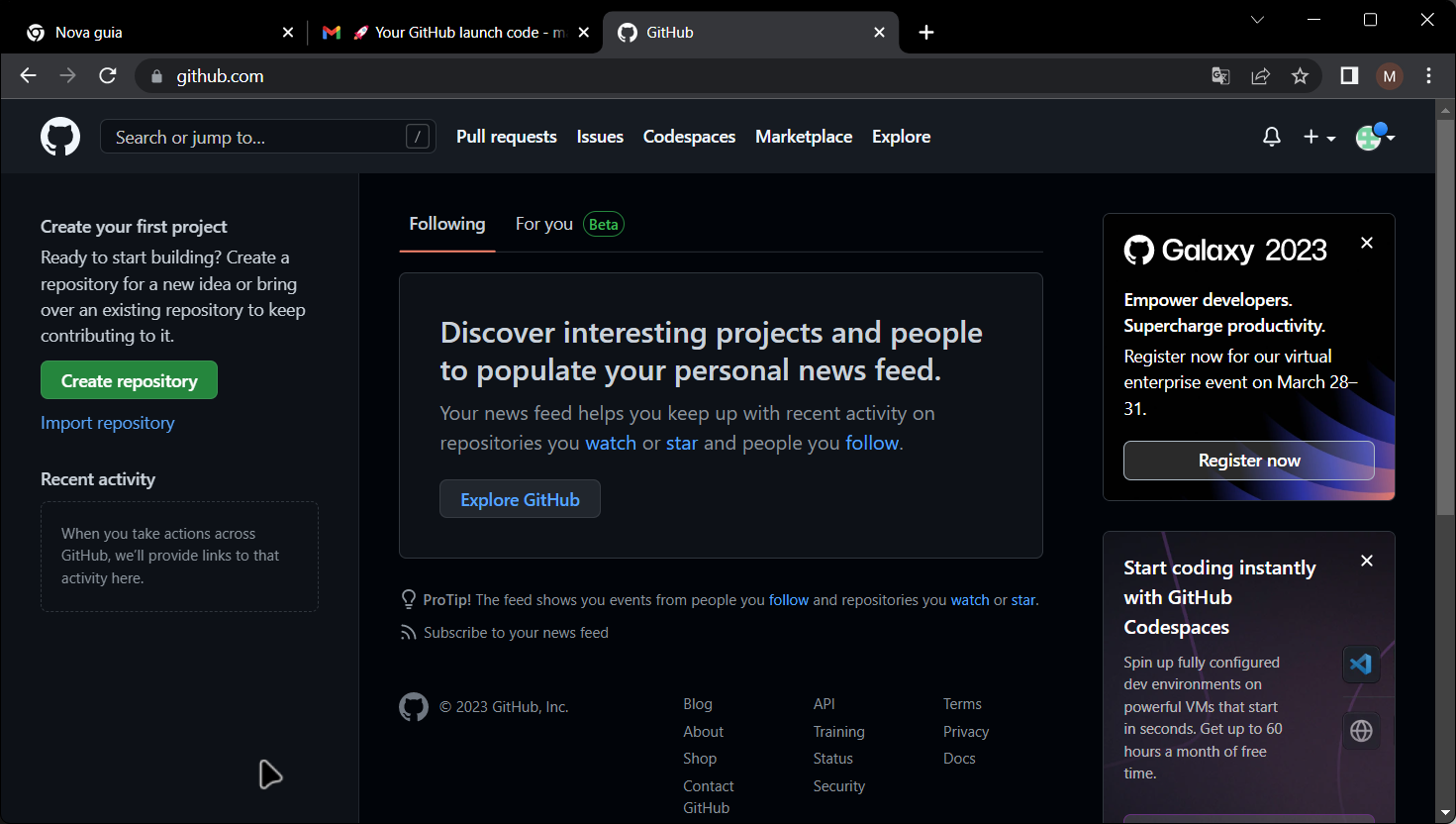Go to Codespaces in header

pos(689,137)
